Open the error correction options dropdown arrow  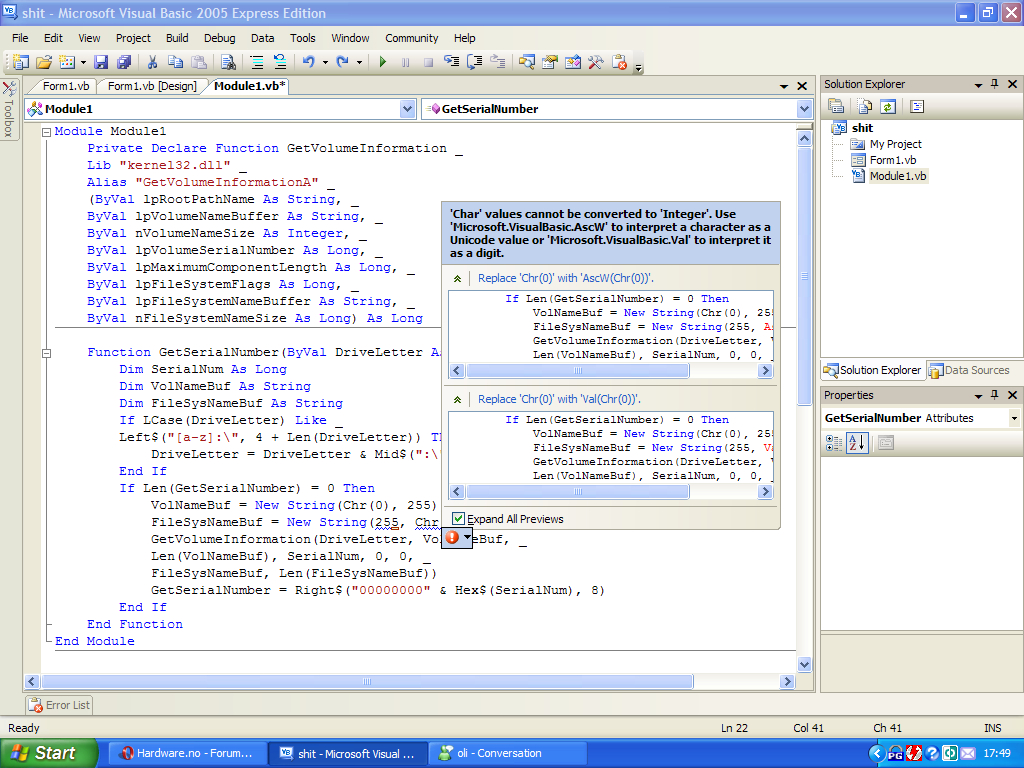tap(467, 537)
